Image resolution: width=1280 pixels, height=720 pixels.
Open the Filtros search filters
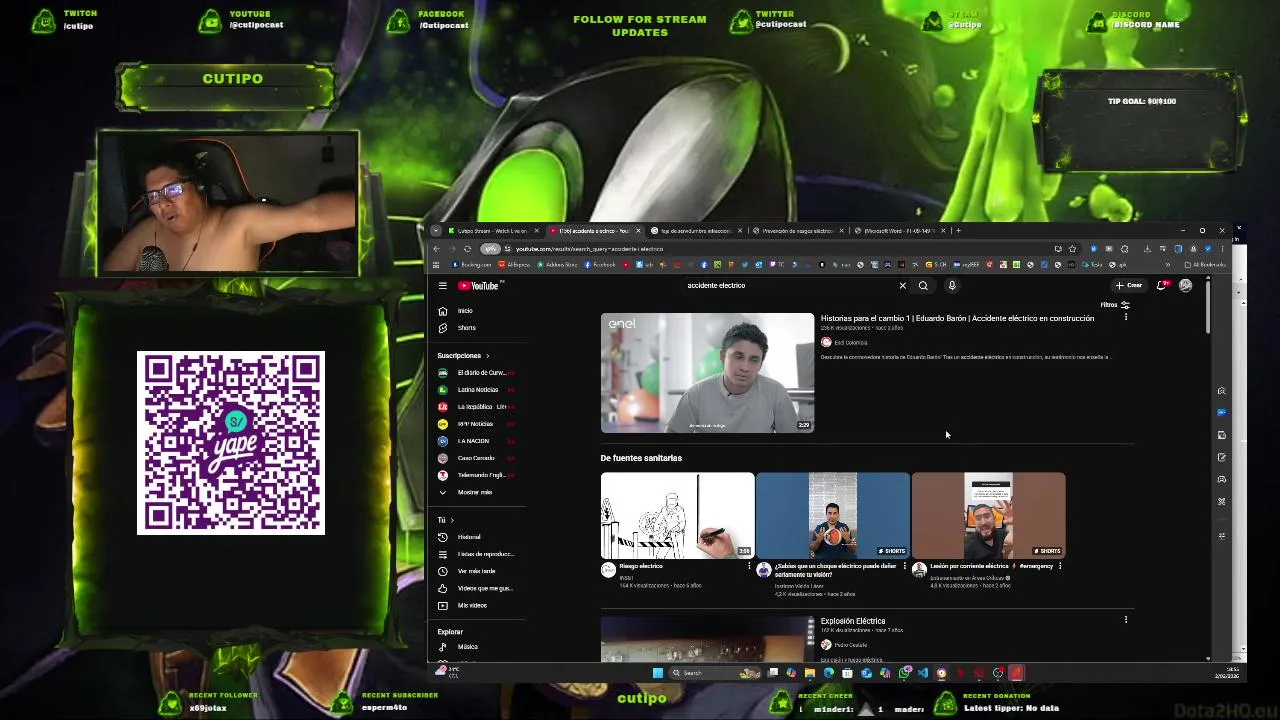(x=1115, y=305)
